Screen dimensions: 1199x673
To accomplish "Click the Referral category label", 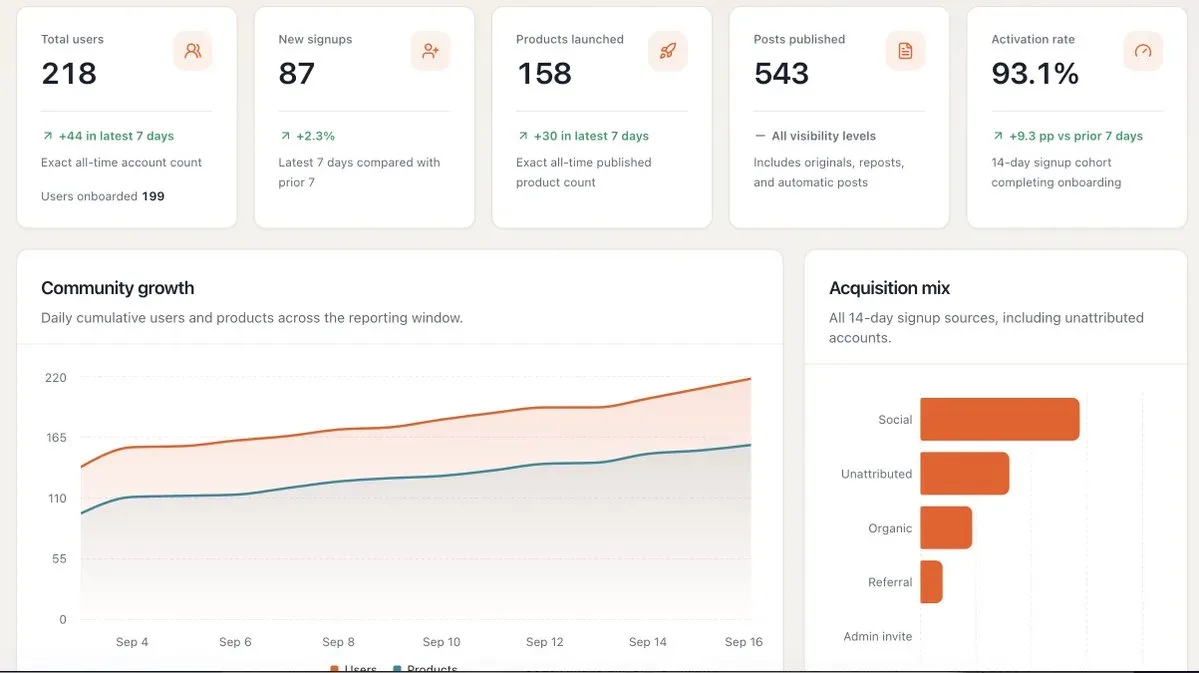I will point(890,582).
